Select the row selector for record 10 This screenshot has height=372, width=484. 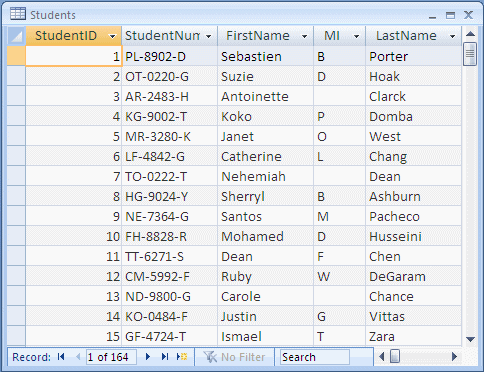point(16,236)
